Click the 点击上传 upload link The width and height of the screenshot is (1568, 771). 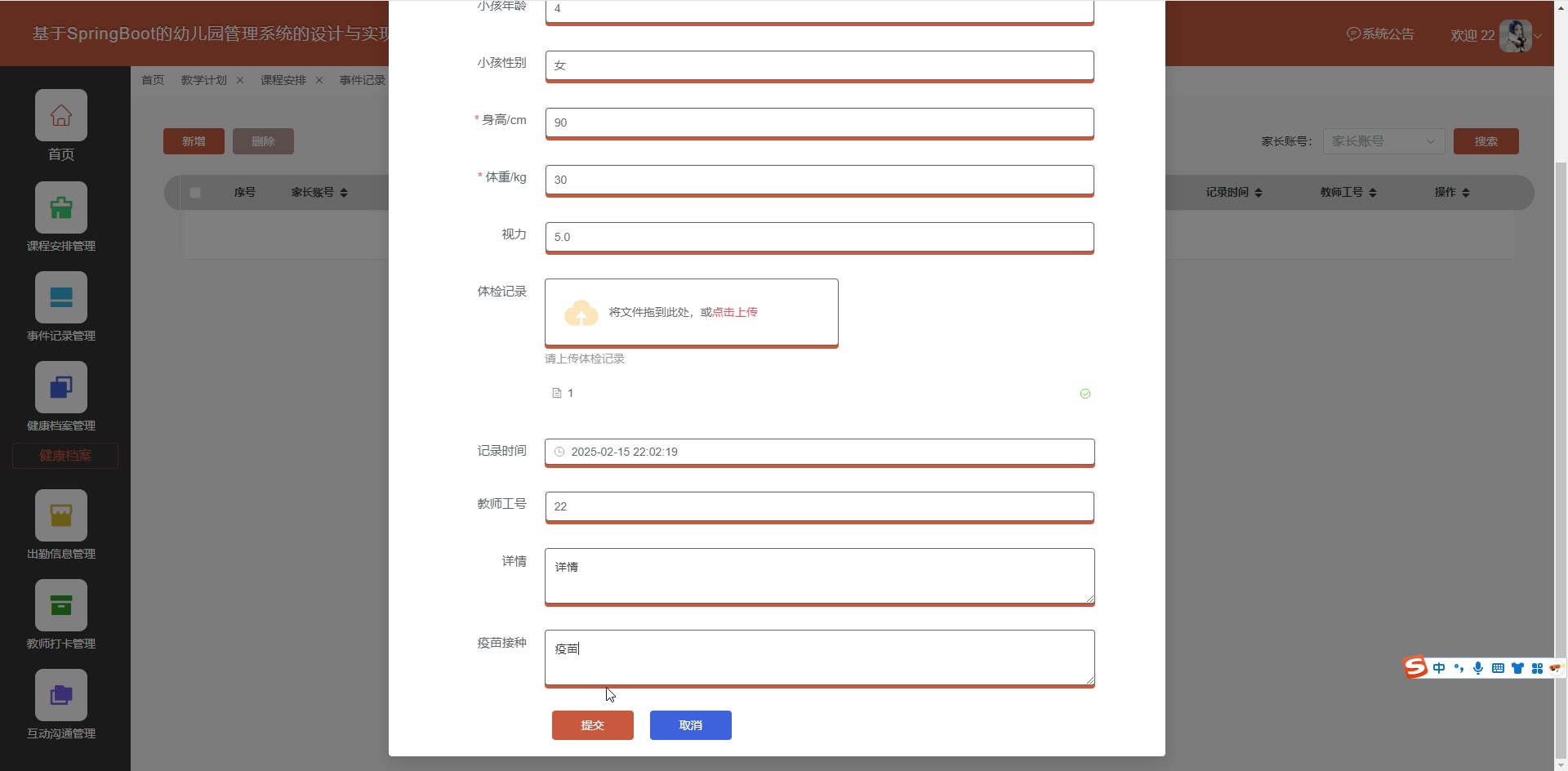pos(735,312)
